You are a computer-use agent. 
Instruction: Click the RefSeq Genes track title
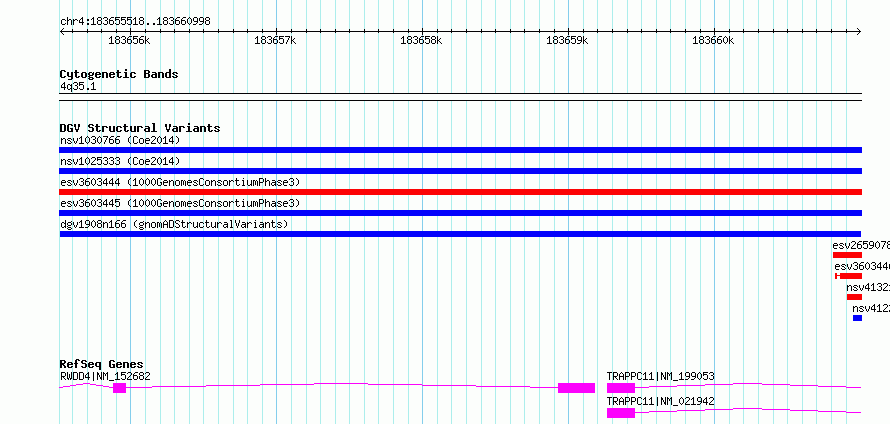(102, 364)
